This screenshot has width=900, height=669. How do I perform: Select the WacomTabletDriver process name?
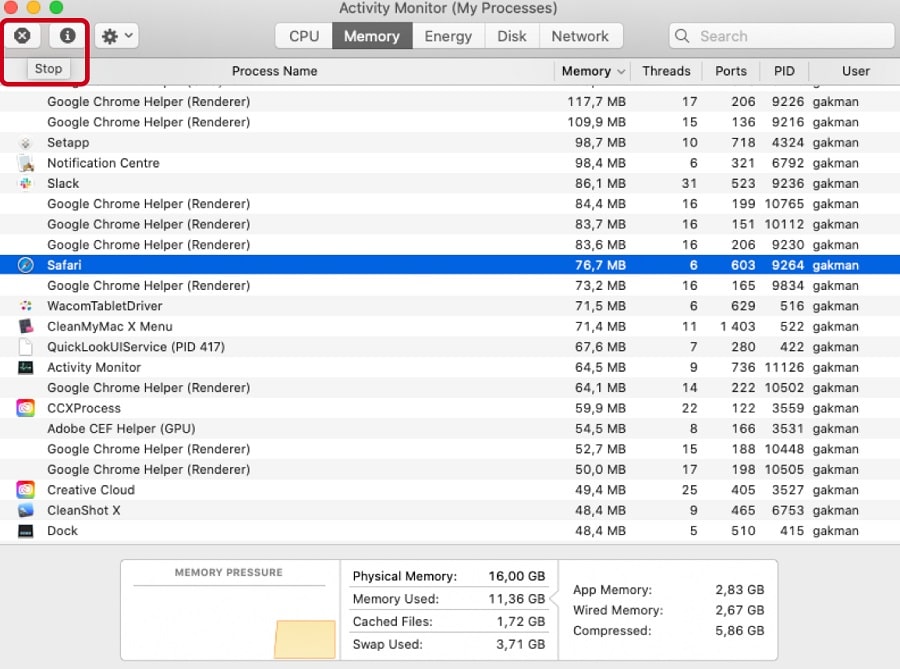click(104, 306)
